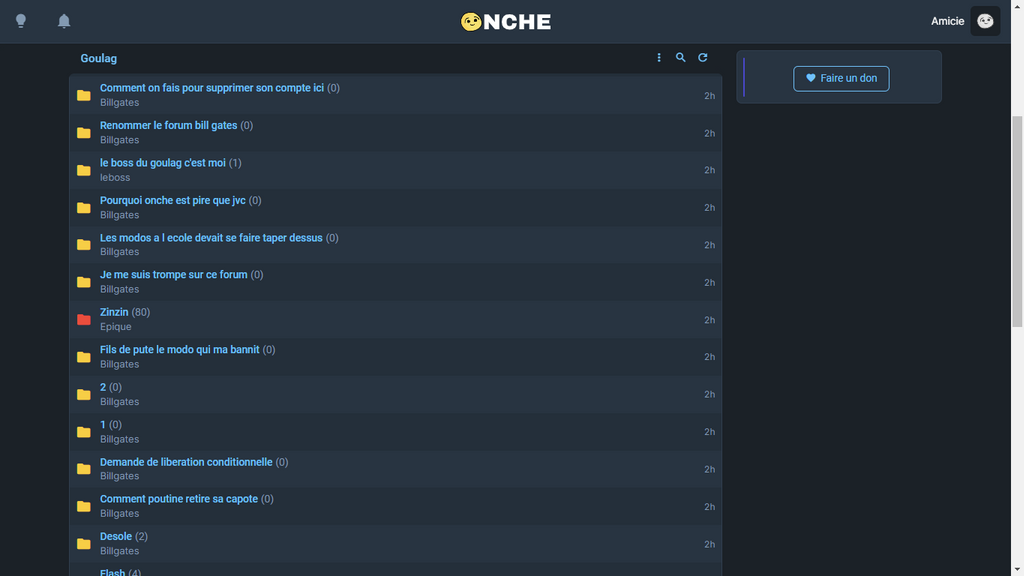Open topic 'Fils de pute le modo qui ma bannit'
1024x576 pixels.
(180, 350)
